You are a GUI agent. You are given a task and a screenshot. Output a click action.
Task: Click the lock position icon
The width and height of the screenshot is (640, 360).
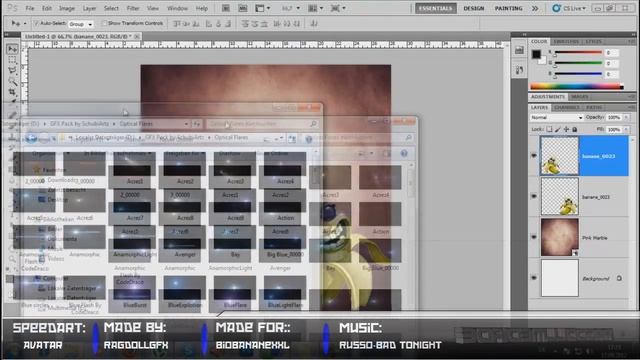[566, 129]
